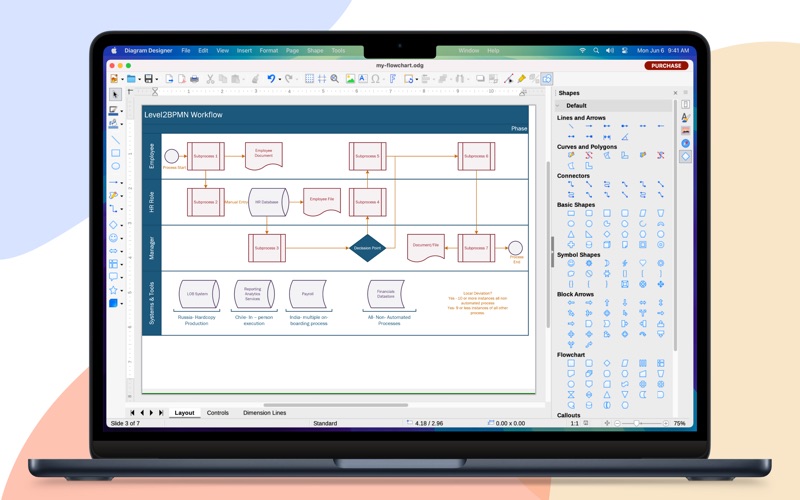Click the Slide 3 of 7 status text

point(125,423)
